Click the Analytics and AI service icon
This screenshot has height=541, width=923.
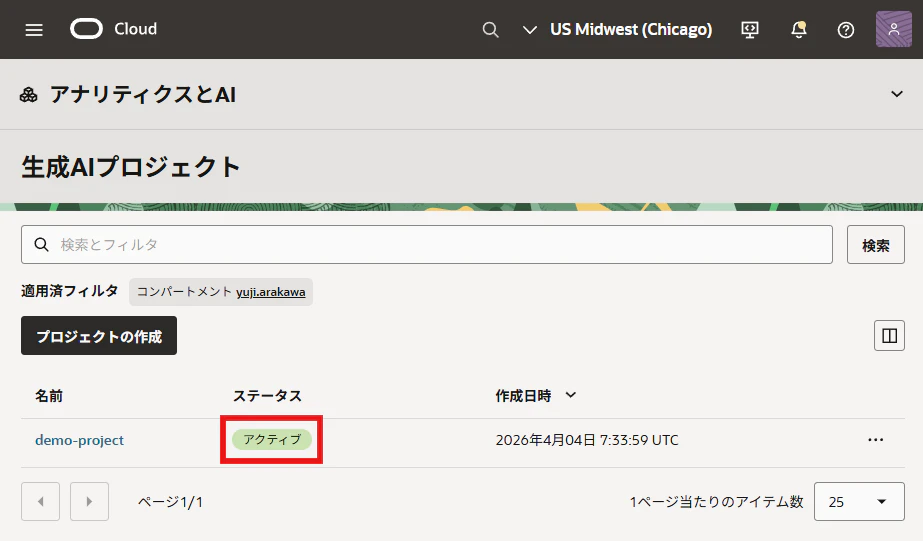(28, 95)
